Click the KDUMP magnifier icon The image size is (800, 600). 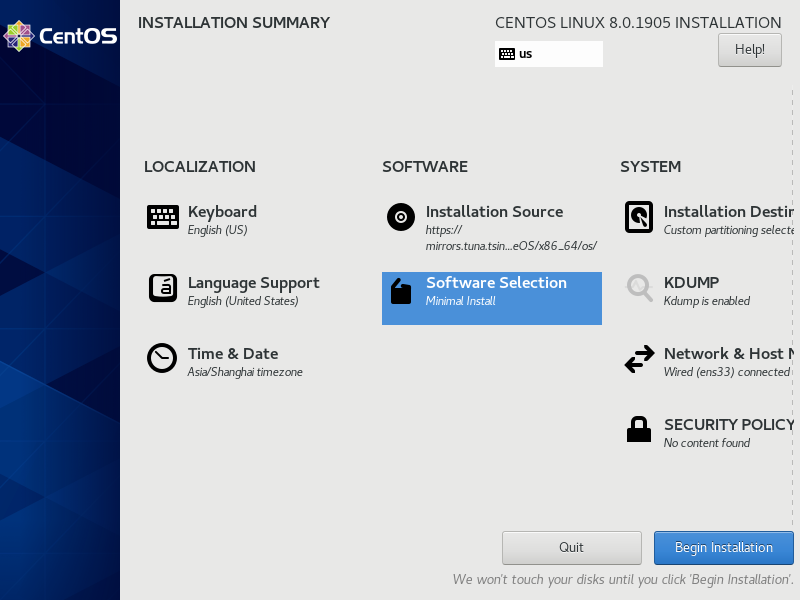(x=640, y=288)
